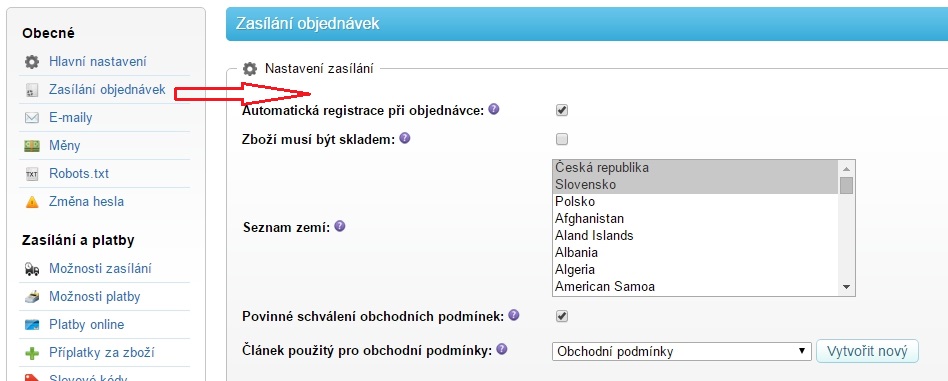Click the credit card icon for Platby online
Viewport: 948px width, 381px height.
[x=32, y=325]
